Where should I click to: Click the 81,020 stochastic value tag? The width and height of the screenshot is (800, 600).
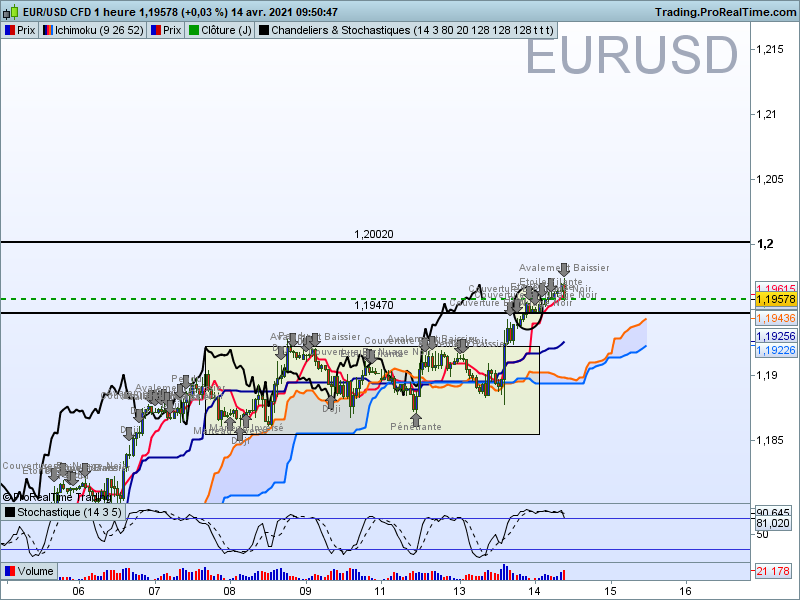772,523
